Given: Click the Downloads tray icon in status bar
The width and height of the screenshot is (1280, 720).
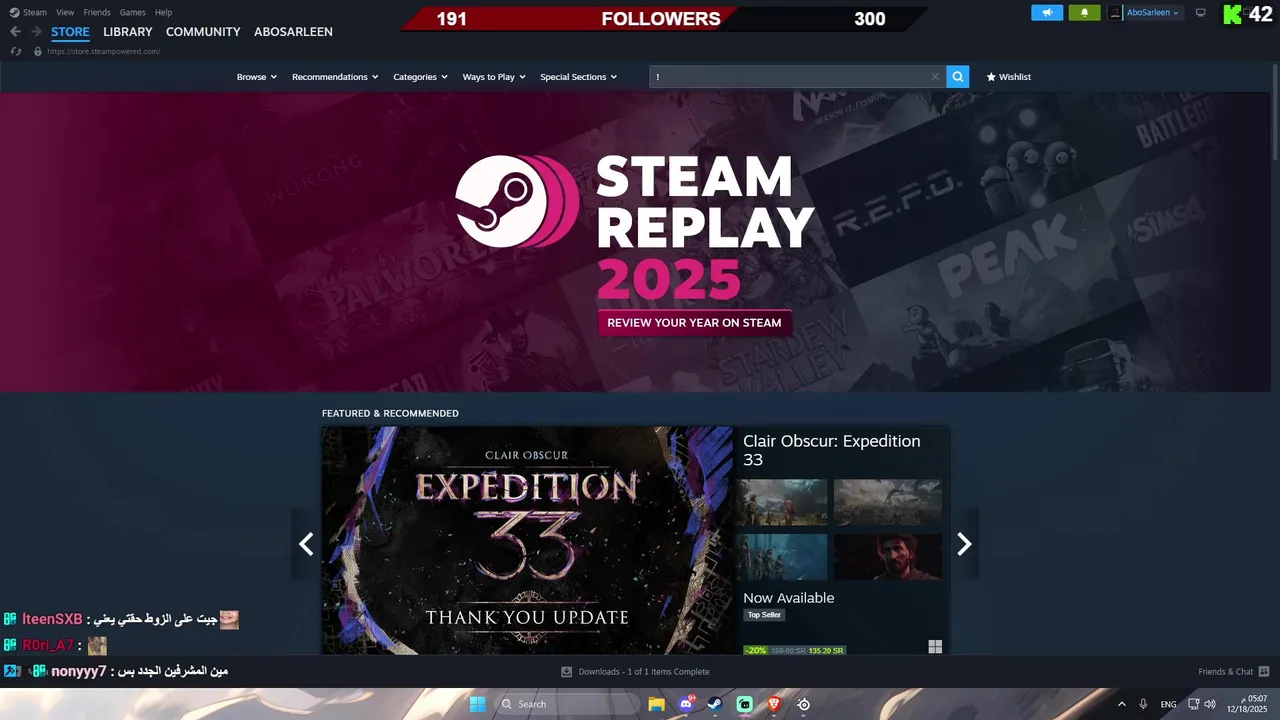Looking at the screenshot, I should (566, 672).
